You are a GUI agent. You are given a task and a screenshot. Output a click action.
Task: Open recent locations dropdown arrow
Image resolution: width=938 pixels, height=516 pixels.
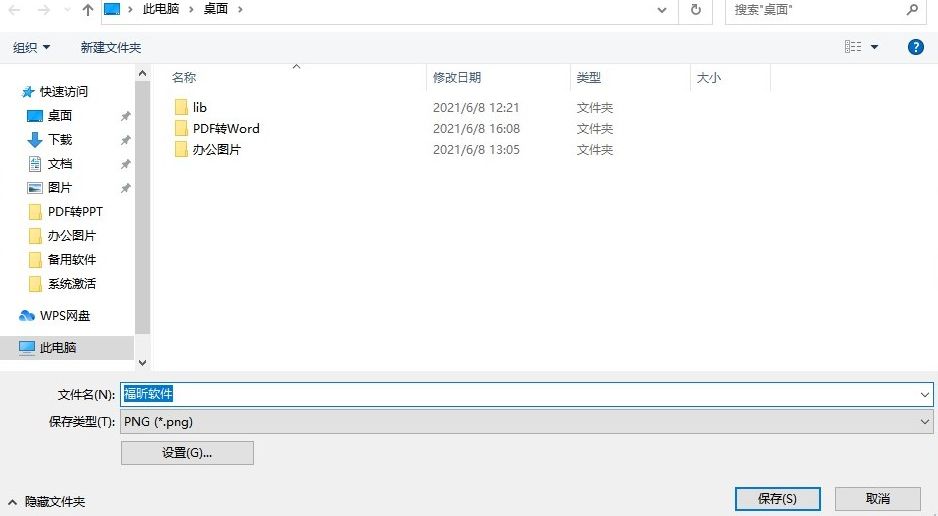(x=66, y=10)
